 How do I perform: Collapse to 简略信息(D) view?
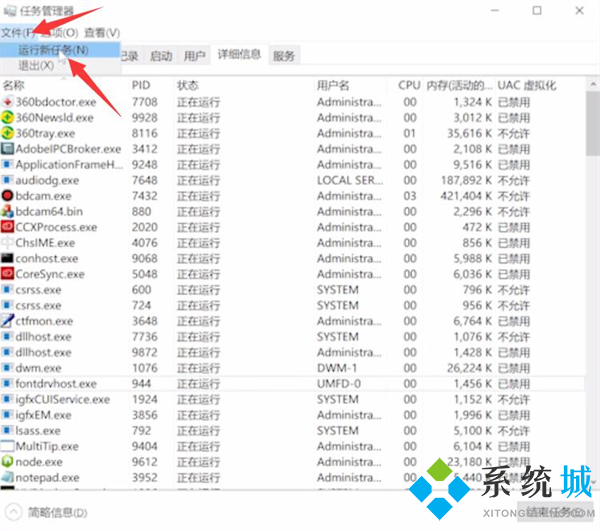[47, 512]
